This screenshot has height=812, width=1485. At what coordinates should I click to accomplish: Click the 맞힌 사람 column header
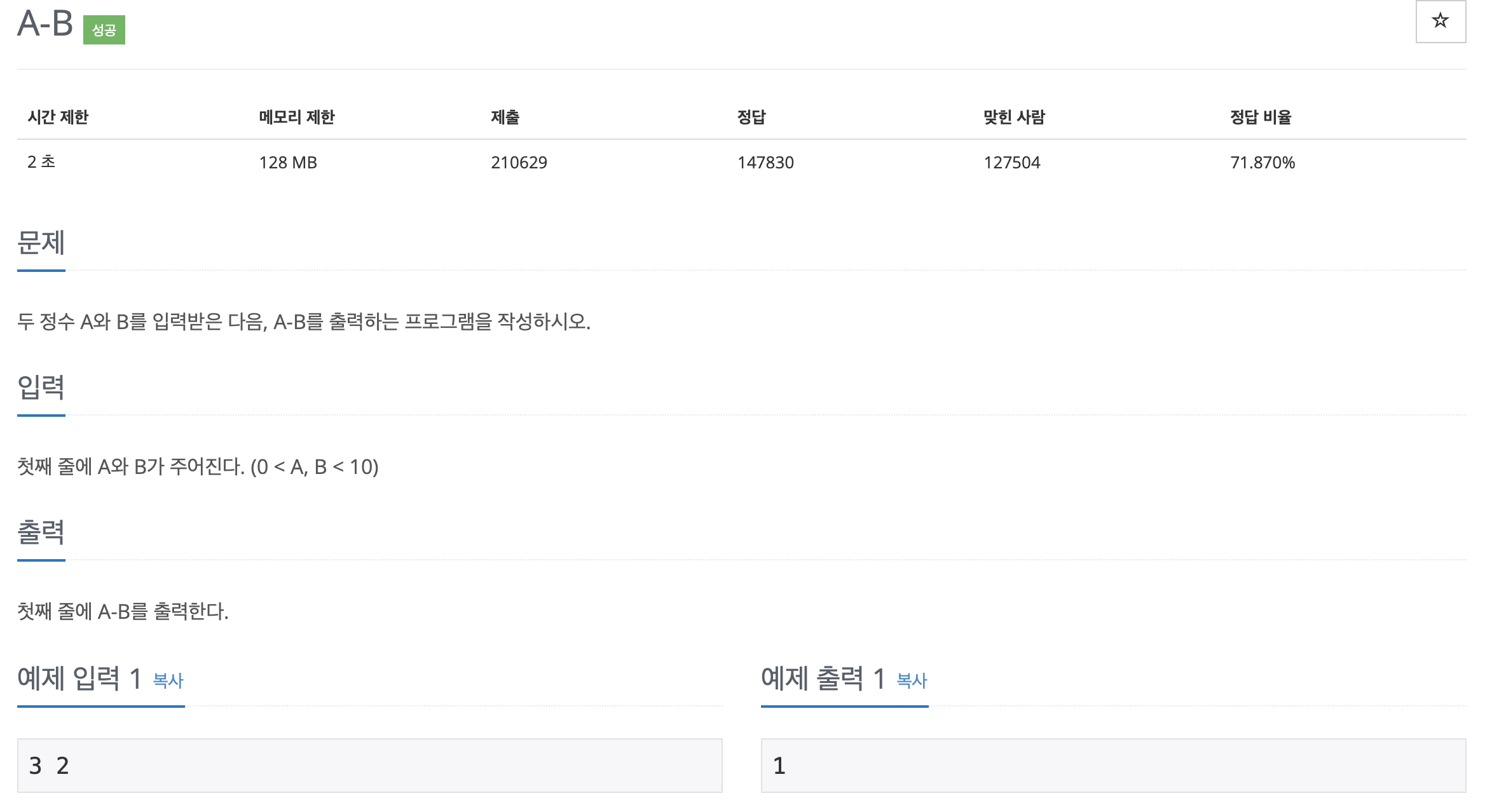point(1014,117)
